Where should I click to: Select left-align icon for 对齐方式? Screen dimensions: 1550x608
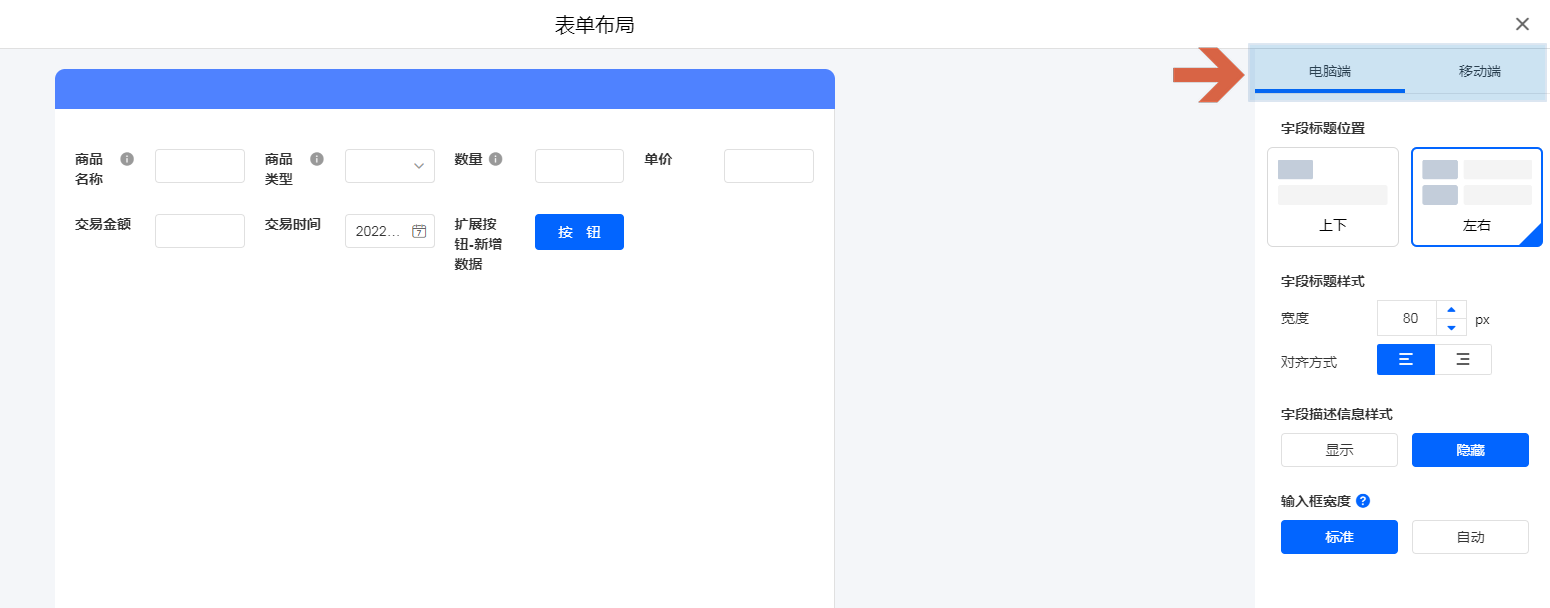coord(1405,359)
